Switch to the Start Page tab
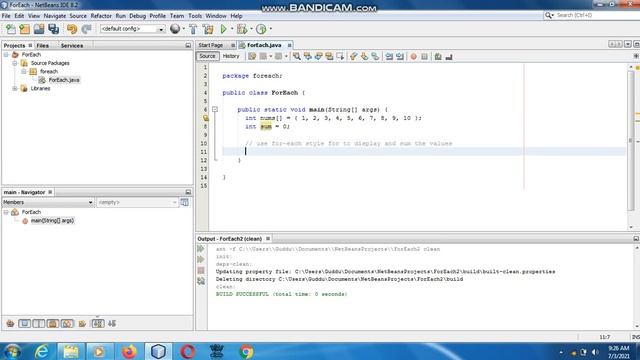The height and width of the screenshot is (360, 640). (x=211, y=45)
